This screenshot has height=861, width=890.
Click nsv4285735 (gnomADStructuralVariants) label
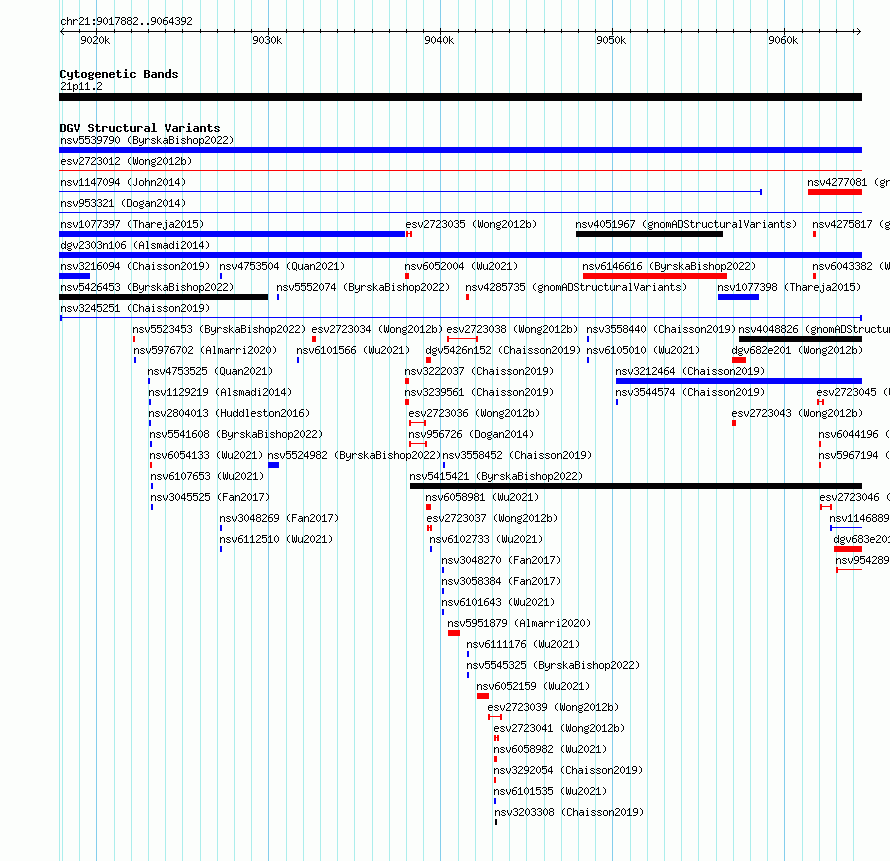[576, 287]
